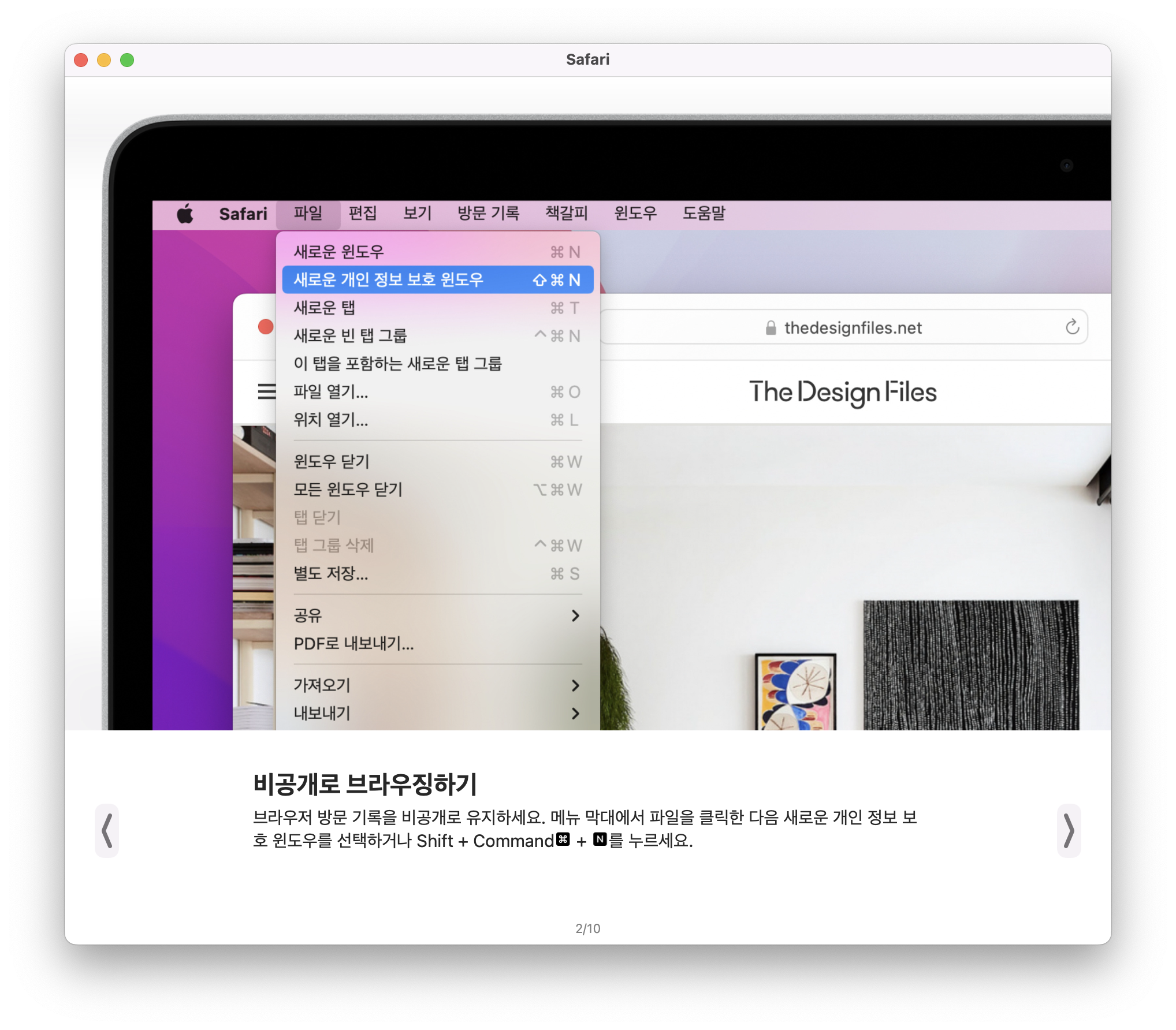Click the lock icon beside thedesignfiles.net
The height and width of the screenshot is (1030, 1176).
point(771,328)
